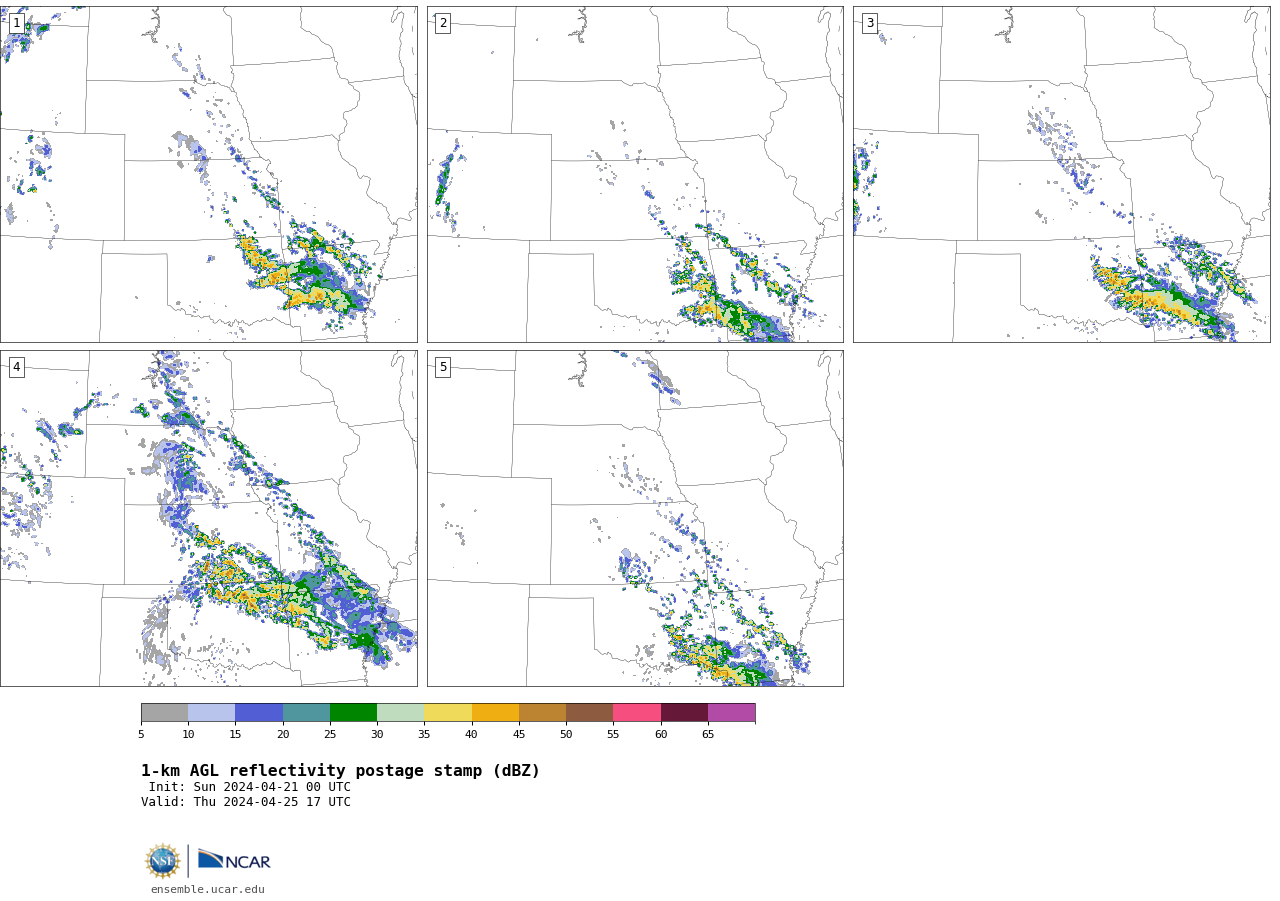Screen dimensions: 1280x901
Task: Open ensemble member 4 reflectivity map
Action: (208, 518)
